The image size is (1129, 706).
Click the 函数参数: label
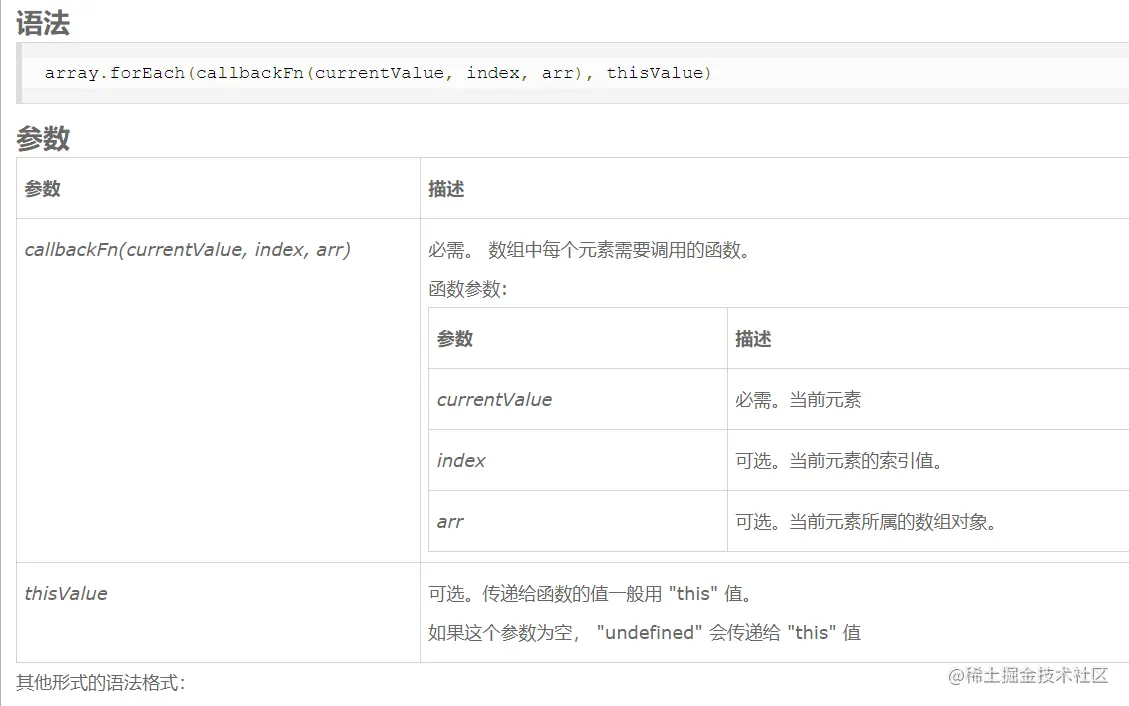468,289
